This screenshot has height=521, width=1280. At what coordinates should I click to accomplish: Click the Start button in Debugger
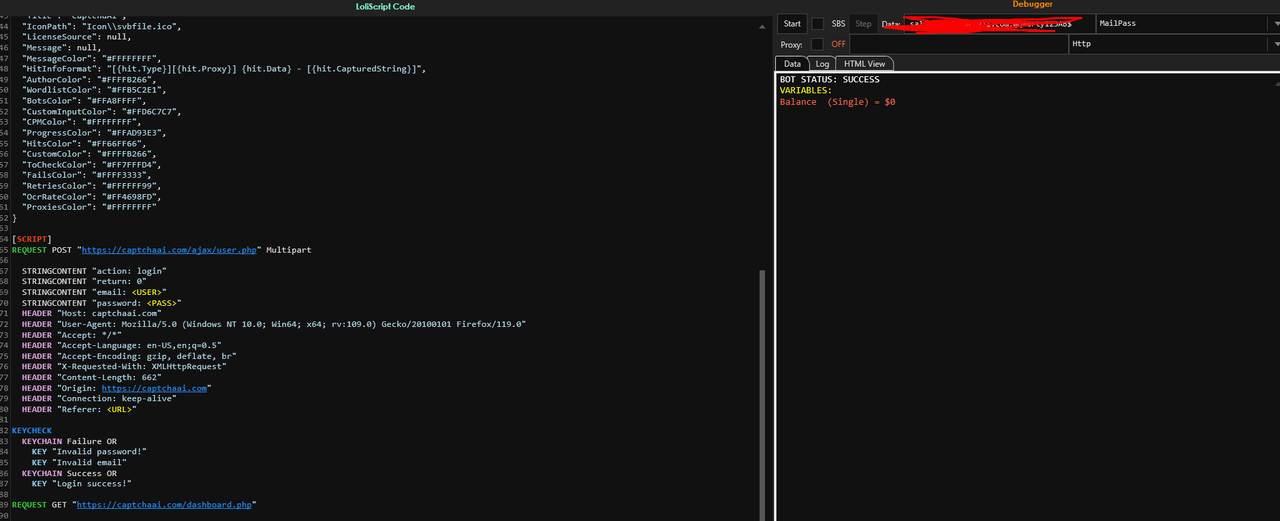(792, 23)
